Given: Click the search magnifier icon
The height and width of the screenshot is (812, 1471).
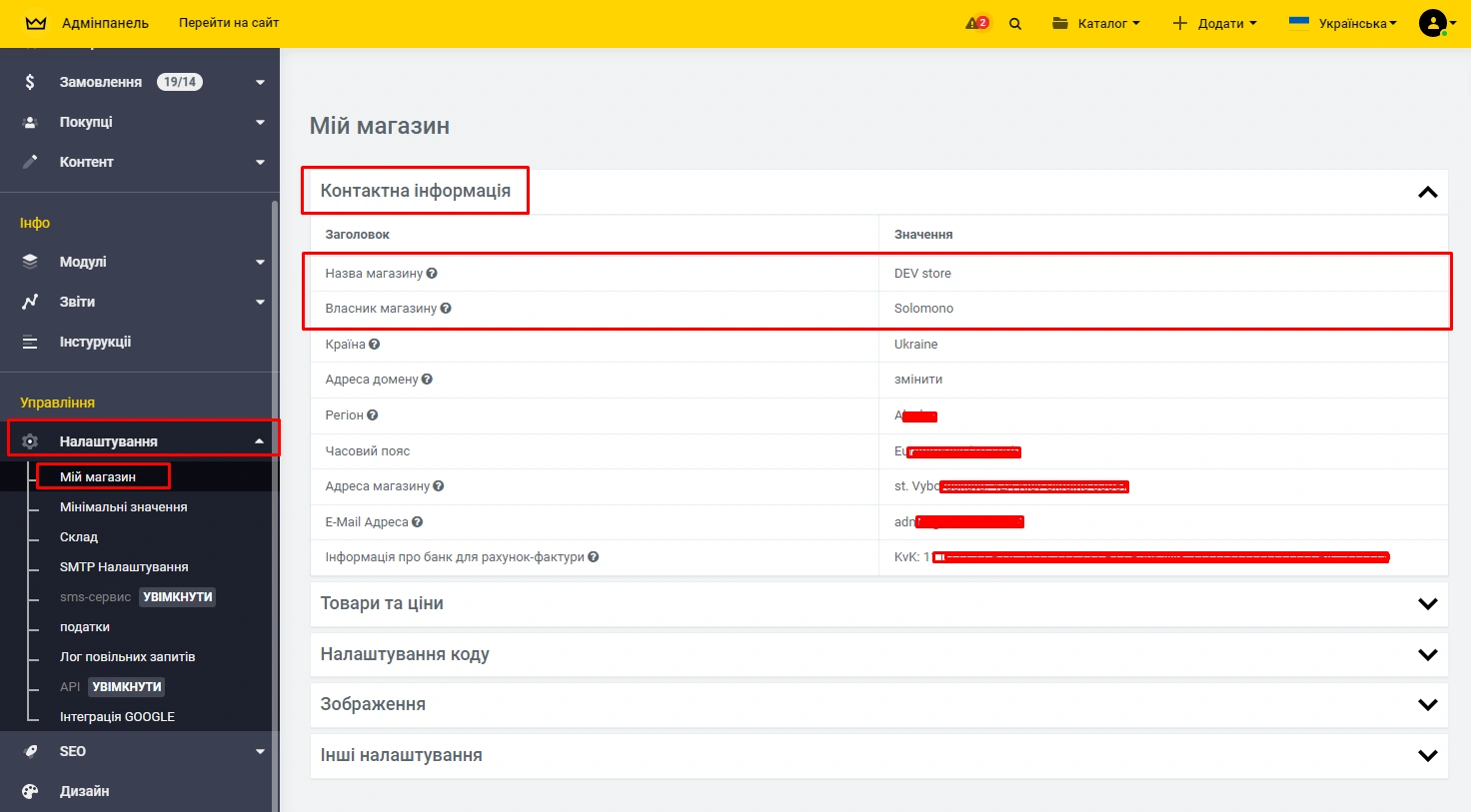Looking at the screenshot, I should (x=1015, y=24).
